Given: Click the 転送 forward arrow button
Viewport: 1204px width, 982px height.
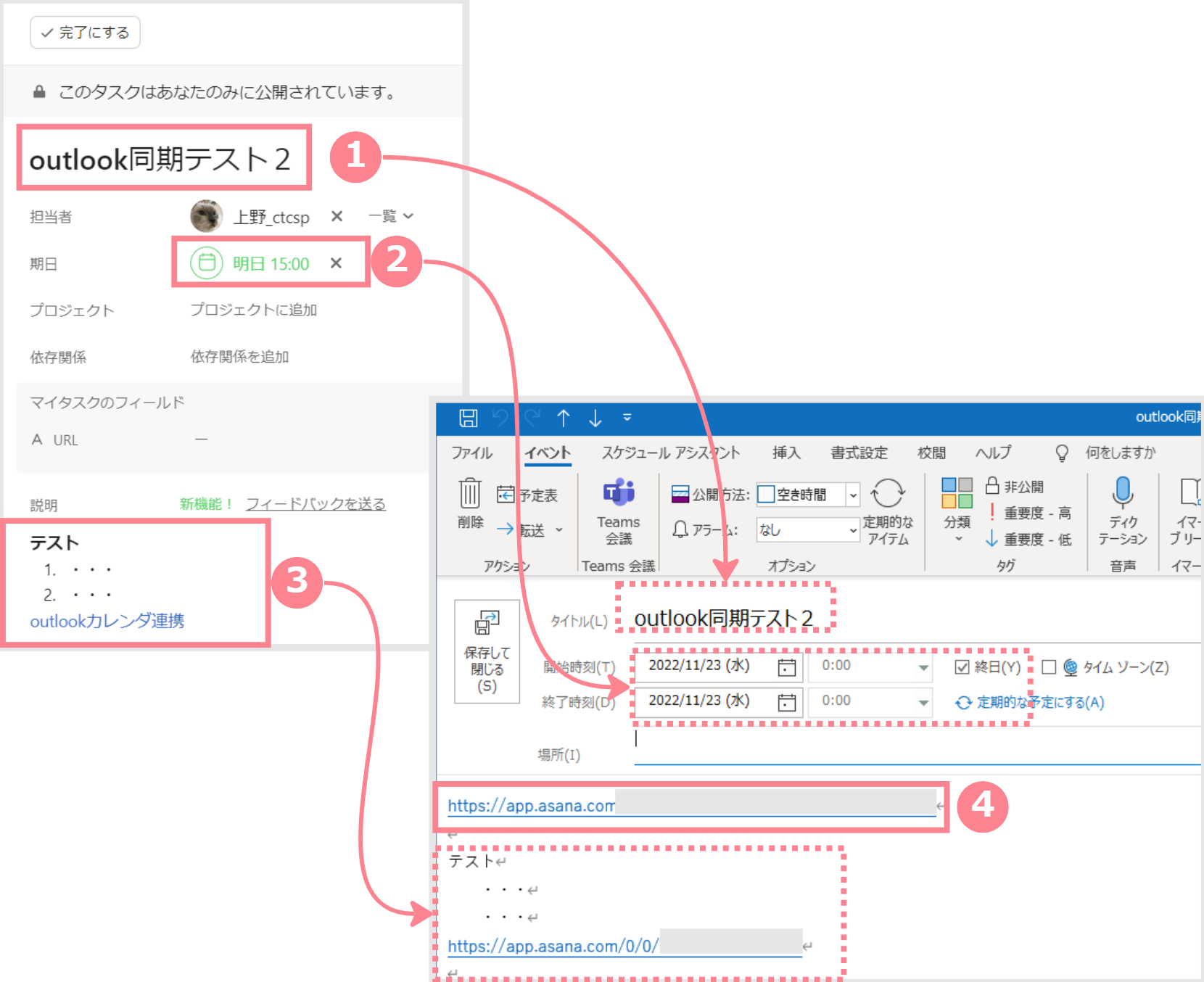Looking at the screenshot, I should click(x=521, y=529).
